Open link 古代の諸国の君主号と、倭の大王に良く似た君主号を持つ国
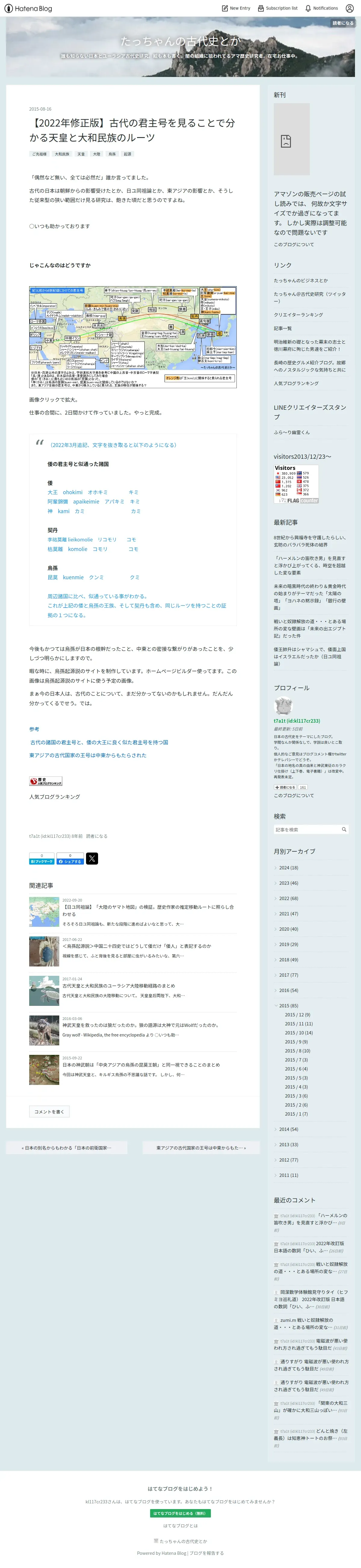 [99, 742]
